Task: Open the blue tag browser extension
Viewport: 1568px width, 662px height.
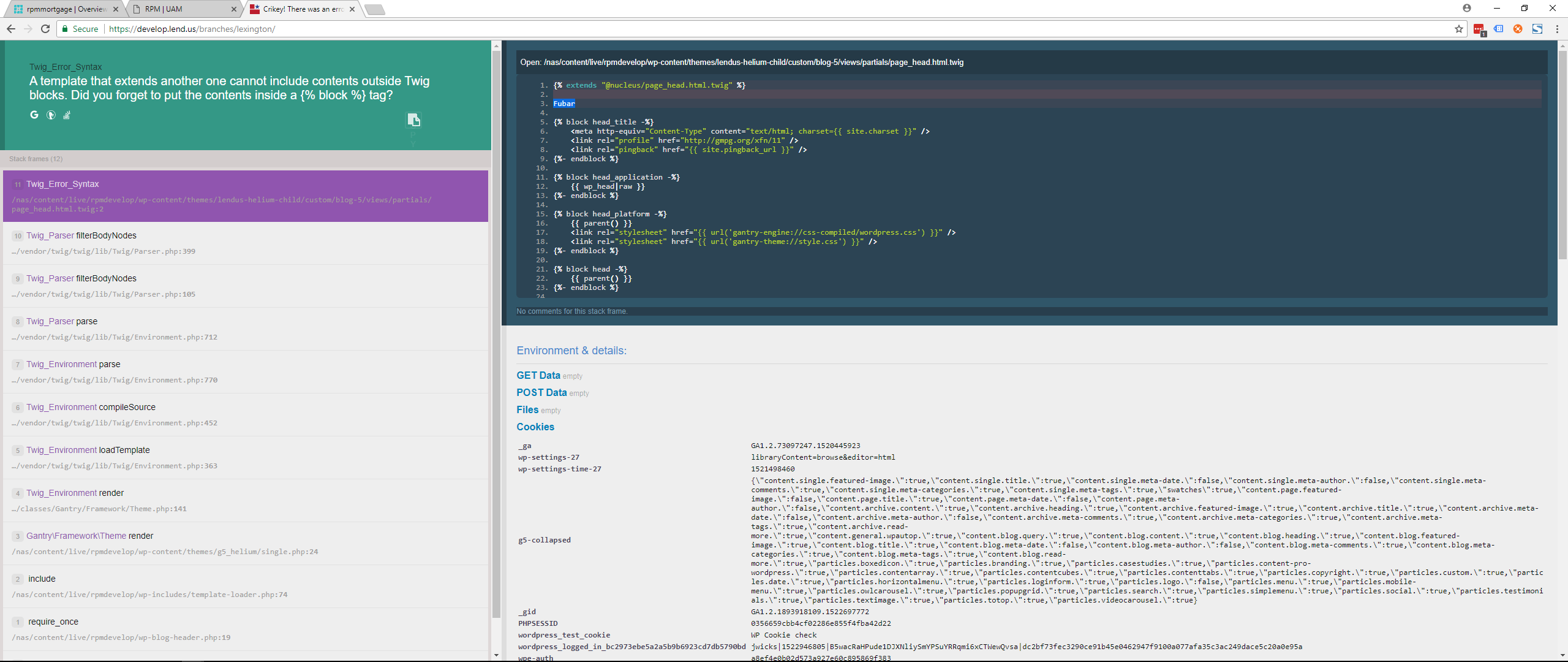Action: 1498,29
